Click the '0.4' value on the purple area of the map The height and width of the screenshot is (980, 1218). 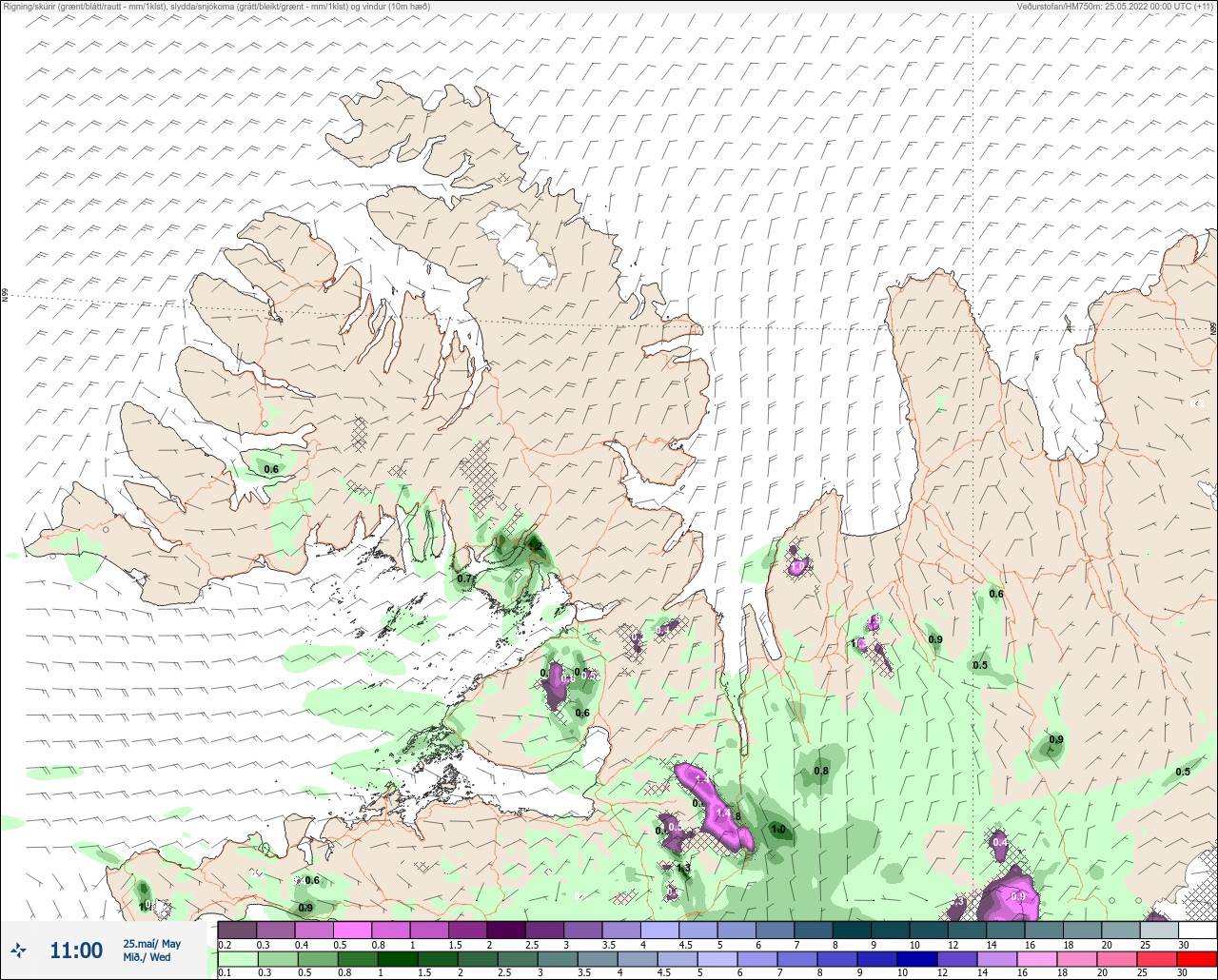(x=1000, y=842)
